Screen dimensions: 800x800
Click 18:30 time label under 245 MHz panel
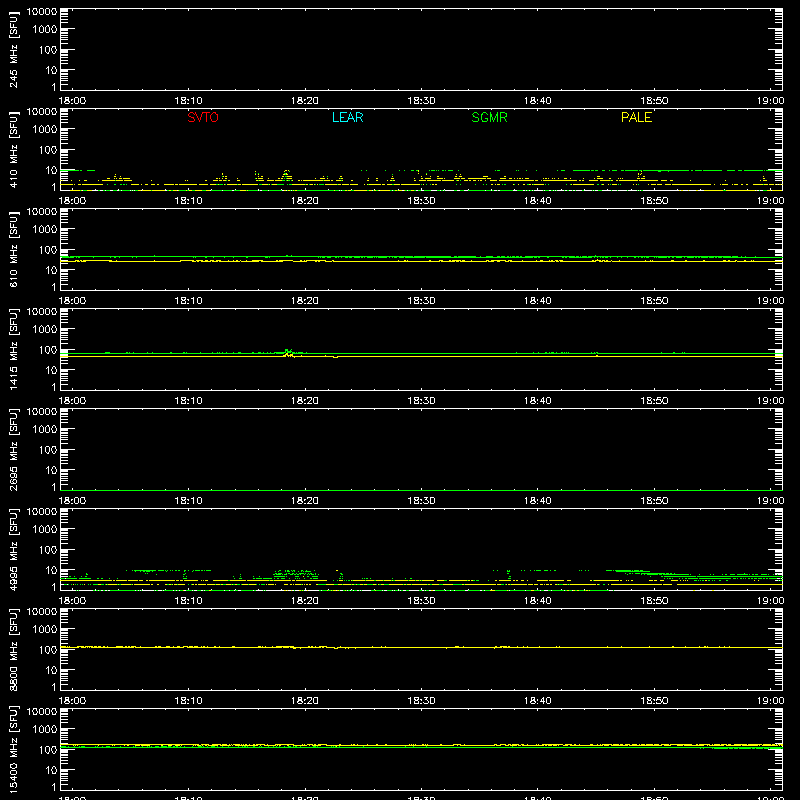[x=421, y=101]
